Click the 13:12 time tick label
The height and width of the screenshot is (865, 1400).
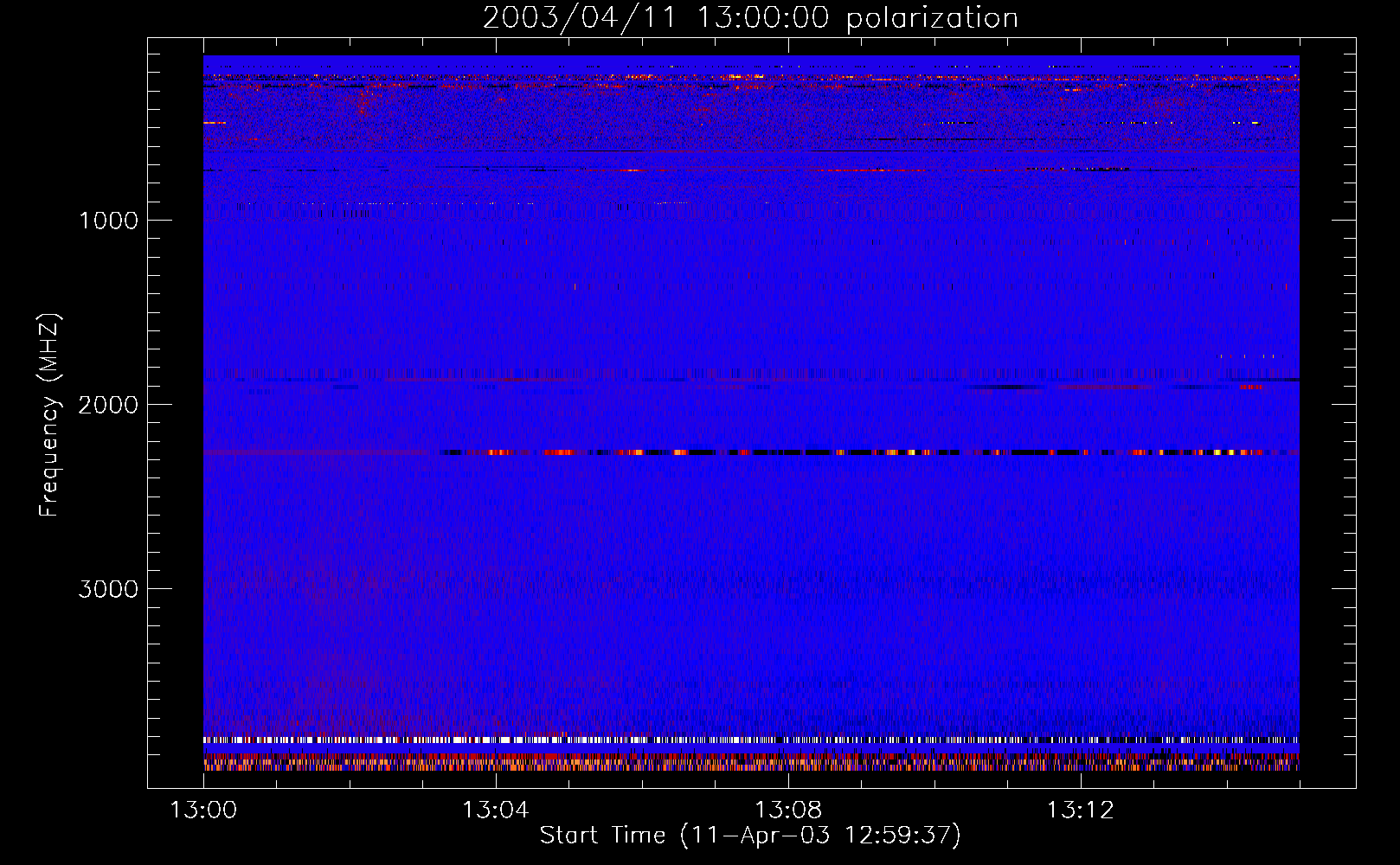pyautogui.click(x=1080, y=811)
